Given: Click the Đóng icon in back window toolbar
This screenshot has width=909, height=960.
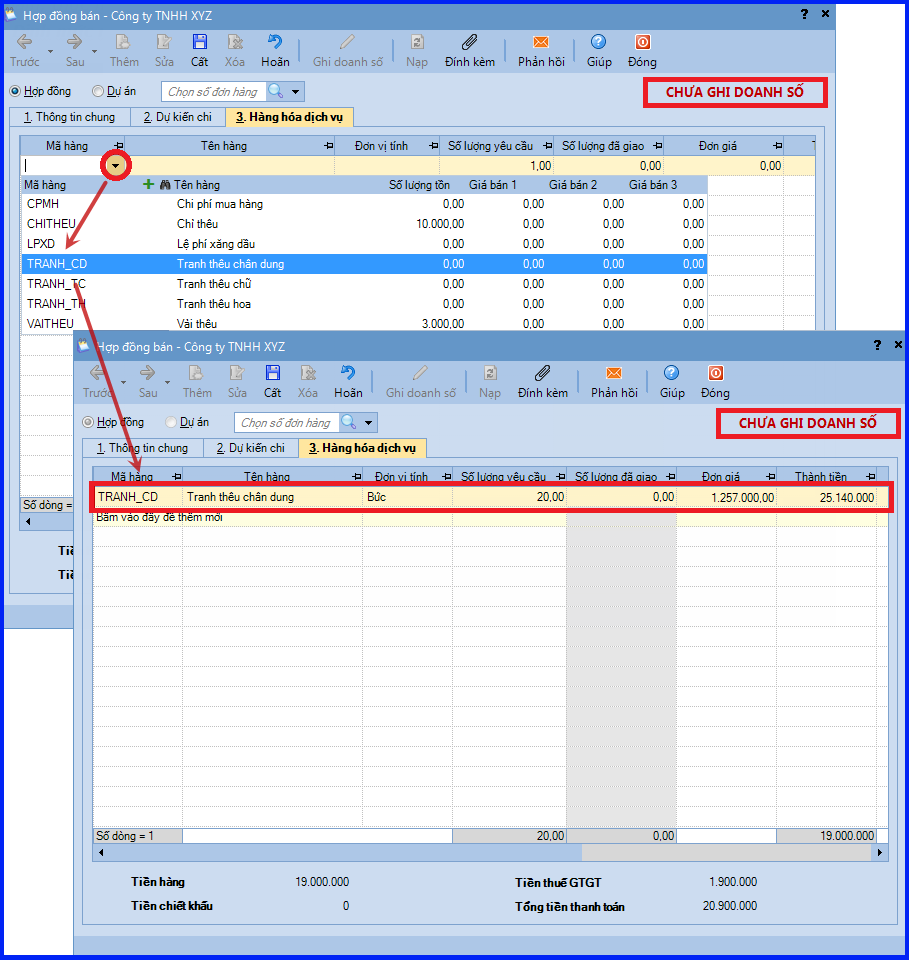Looking at the screenshot, I should click(x=643, y=42).
